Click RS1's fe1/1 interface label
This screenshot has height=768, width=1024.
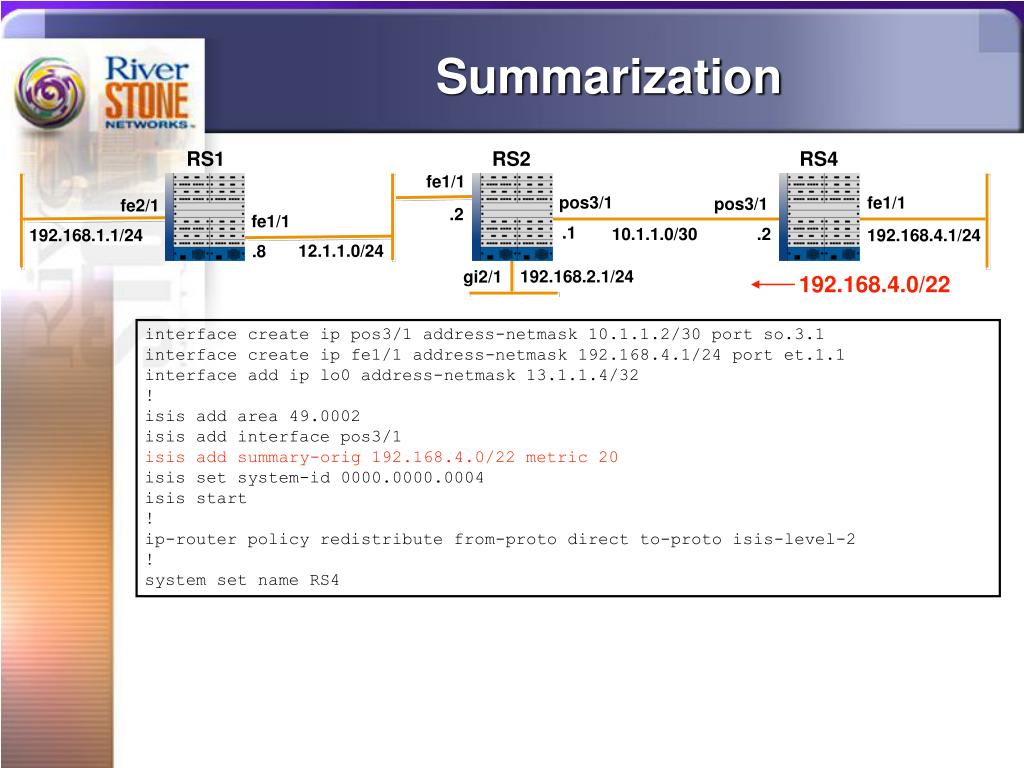coord(270,221)
